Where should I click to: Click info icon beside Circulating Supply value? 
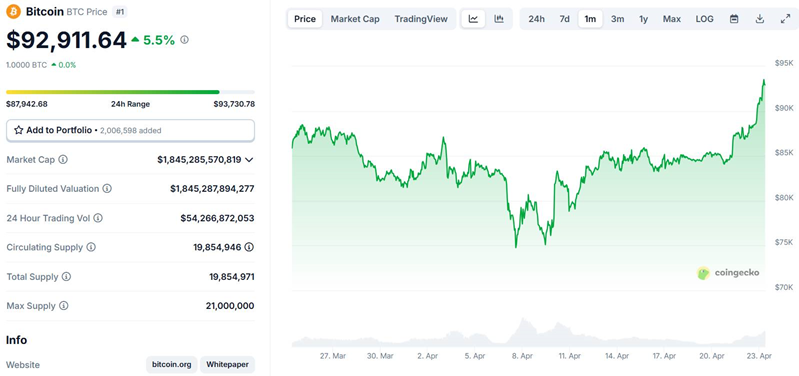point(249,247)
